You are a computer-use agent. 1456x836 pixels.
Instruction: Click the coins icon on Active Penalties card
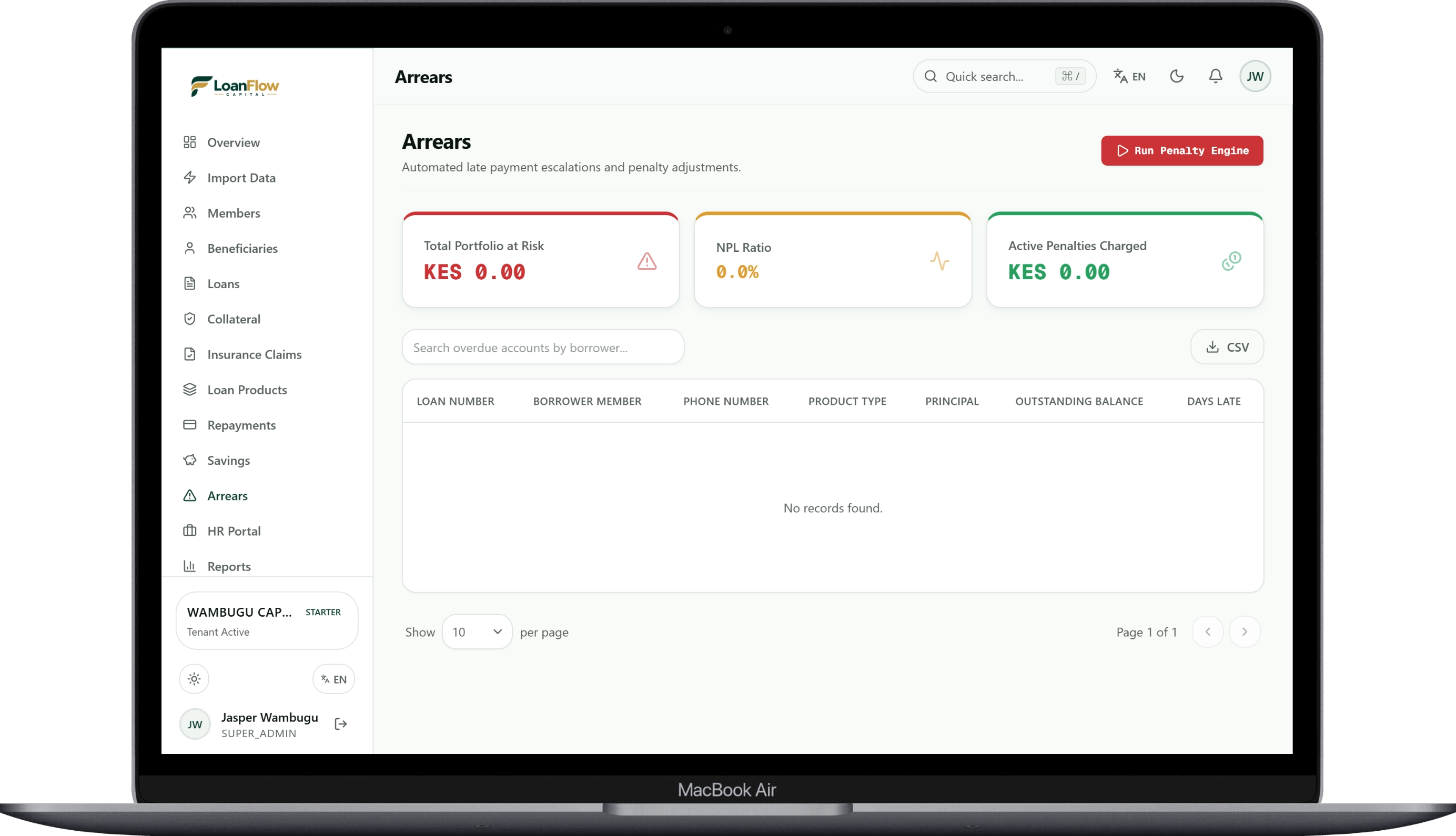coord(1231,261)
